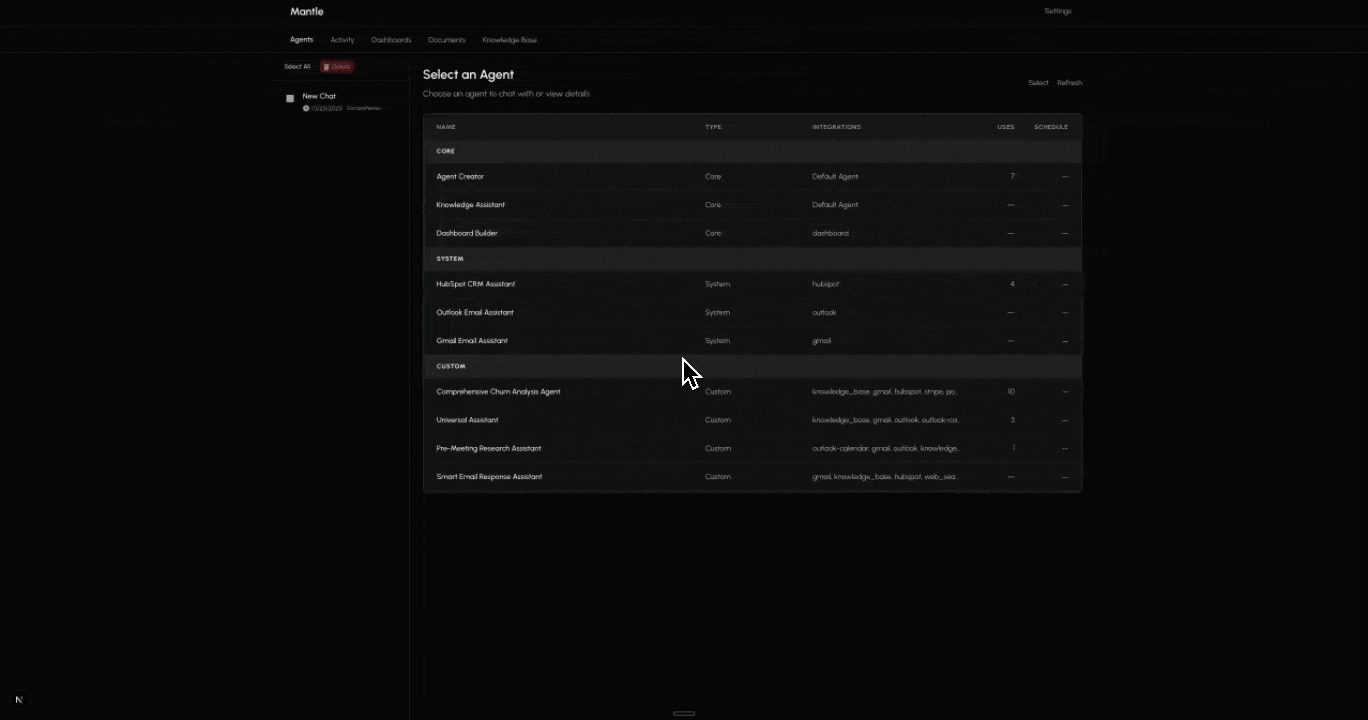Open the Knowledge Assistant agent
The width and height of the screenshot is (1368, 720).
click(470, 204)
